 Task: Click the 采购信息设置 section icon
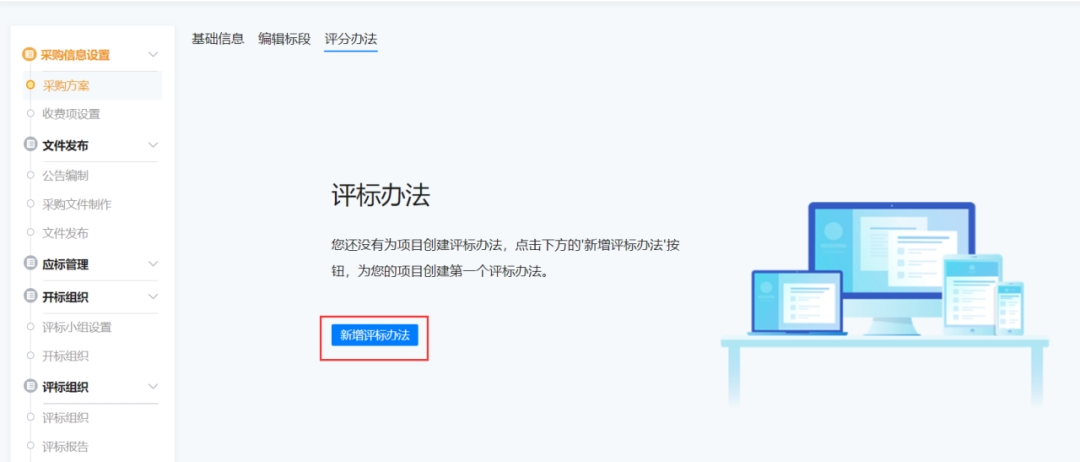click(x=30, y=55)
